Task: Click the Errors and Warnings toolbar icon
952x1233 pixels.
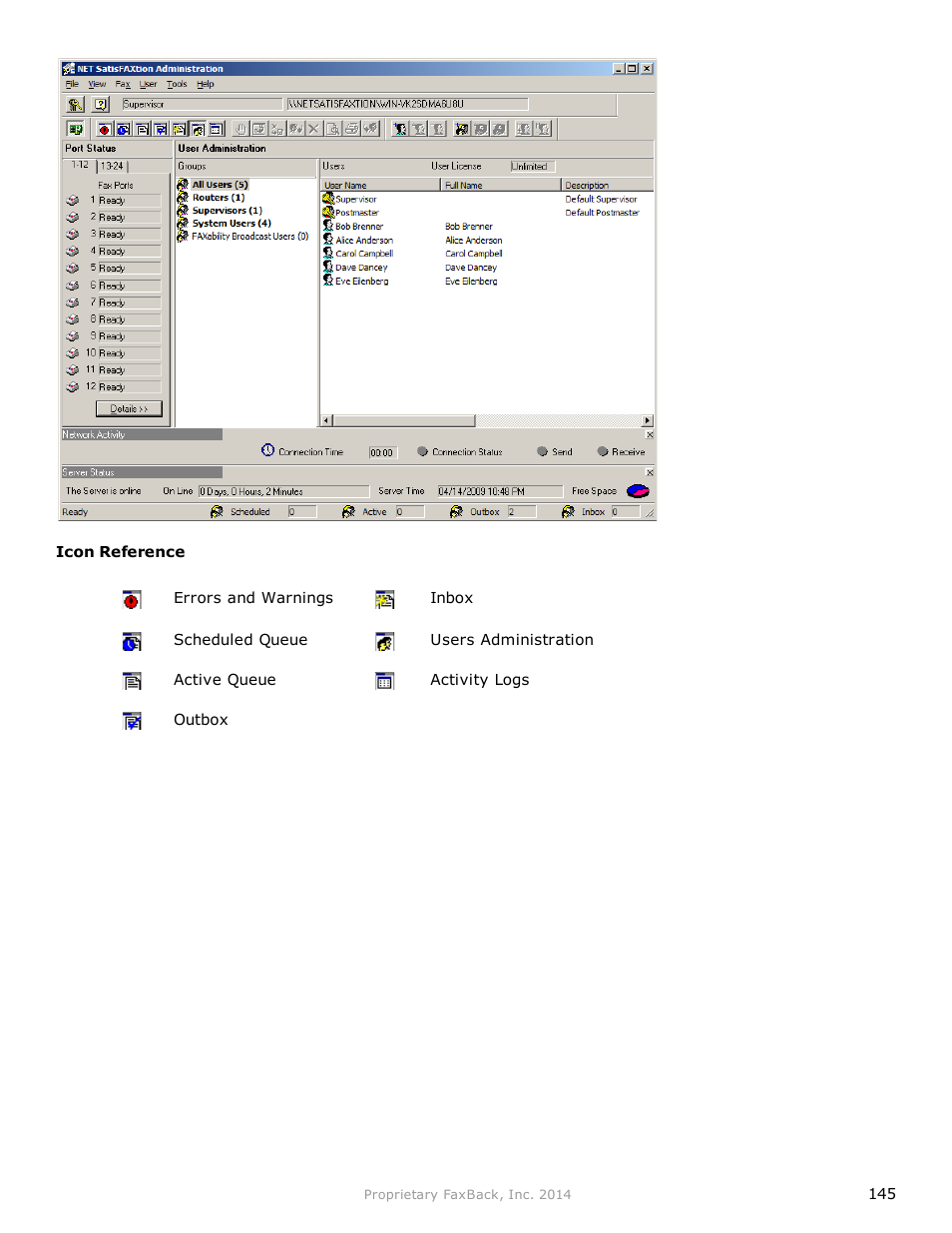Action: tap(104, 129)
